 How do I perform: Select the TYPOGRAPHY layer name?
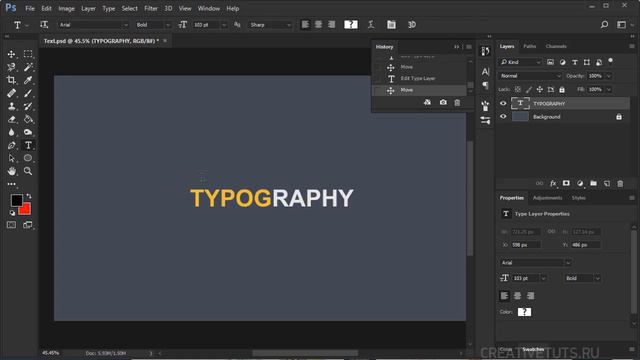(549, 104)
